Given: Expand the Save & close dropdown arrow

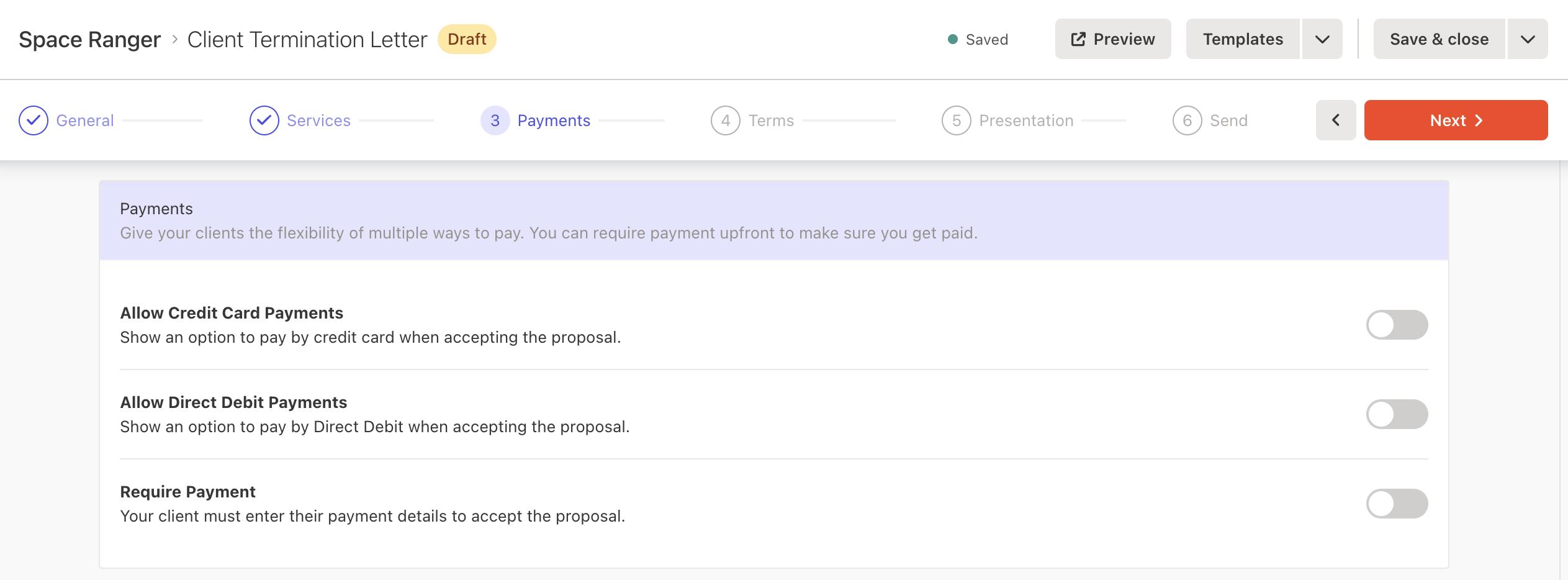Looking at the screenshot, I should tap(1528, 39).
